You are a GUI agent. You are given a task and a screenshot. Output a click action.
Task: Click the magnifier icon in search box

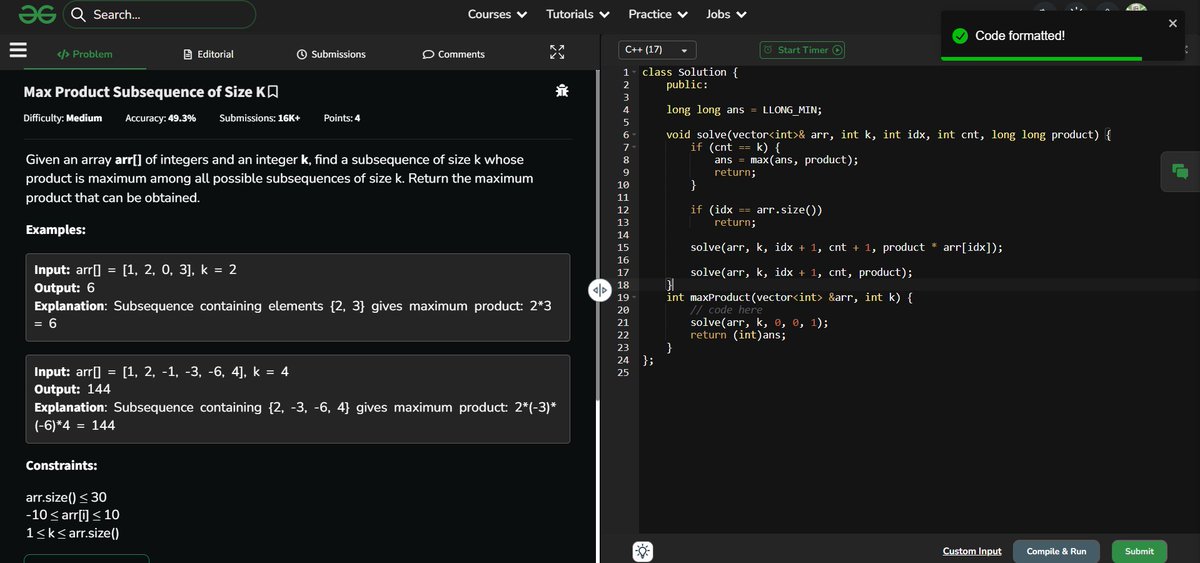[78, 15]
